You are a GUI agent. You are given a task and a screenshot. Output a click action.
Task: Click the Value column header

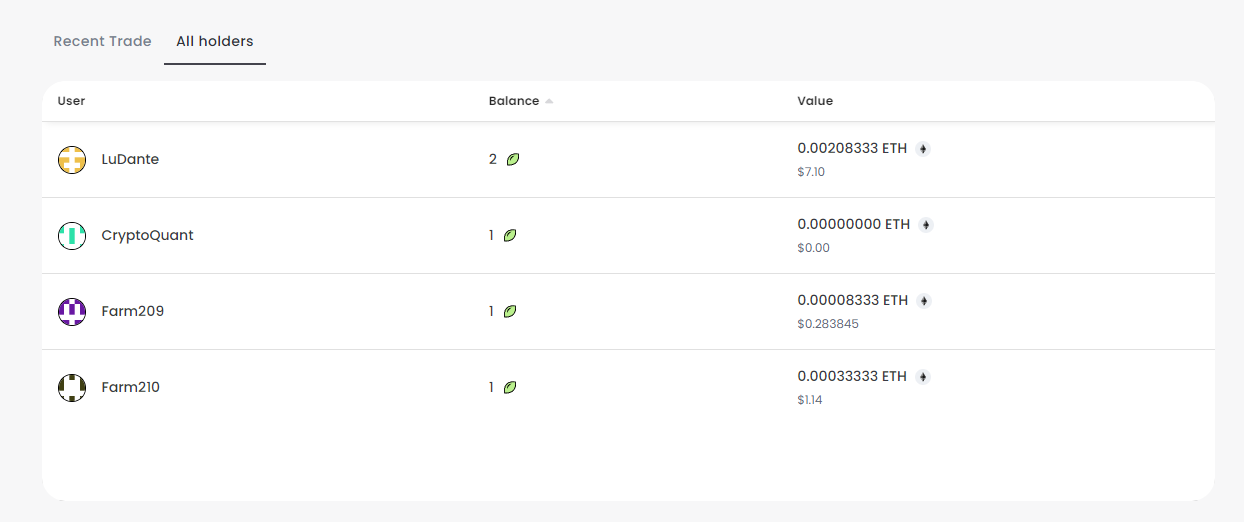point(815,101)
